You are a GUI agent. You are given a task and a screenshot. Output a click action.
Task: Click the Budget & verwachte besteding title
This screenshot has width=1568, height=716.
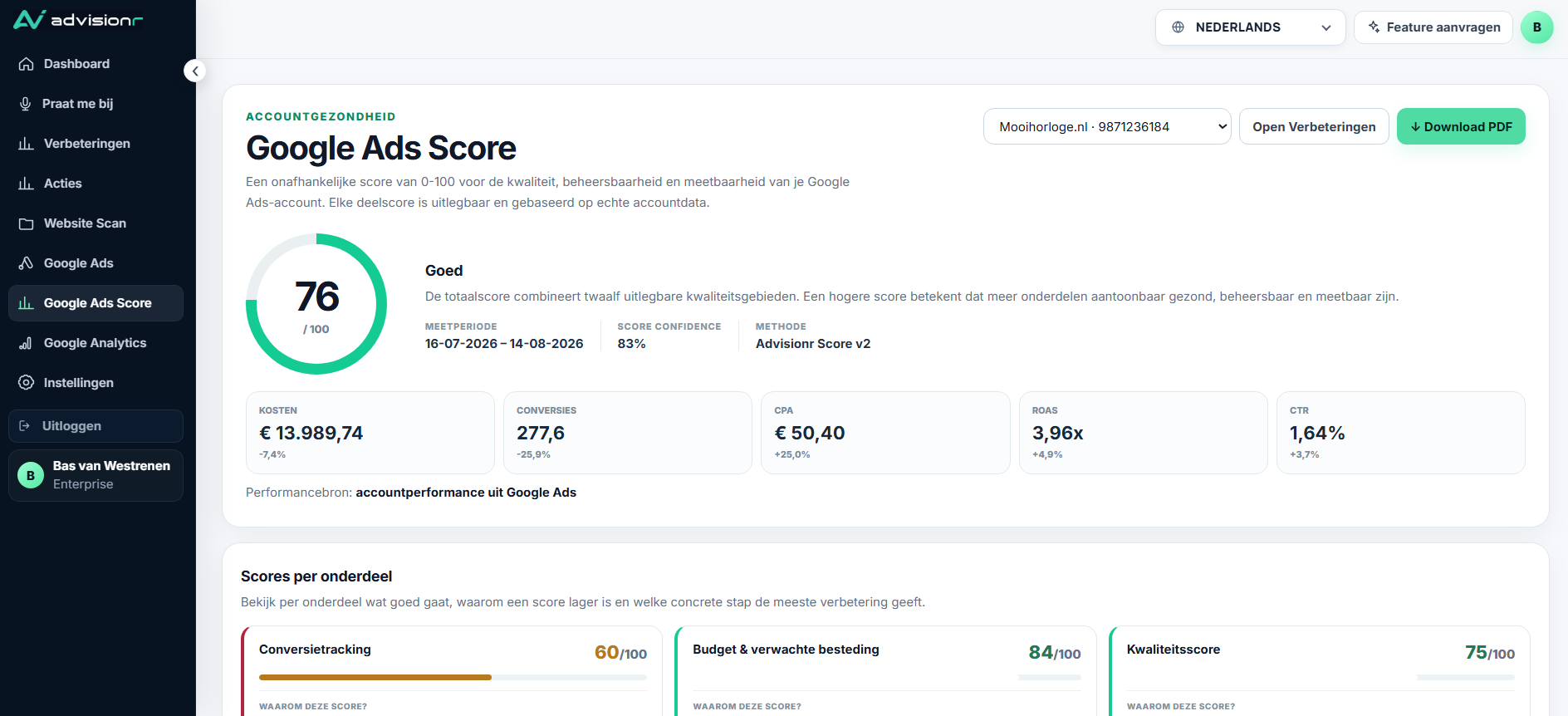786,650
